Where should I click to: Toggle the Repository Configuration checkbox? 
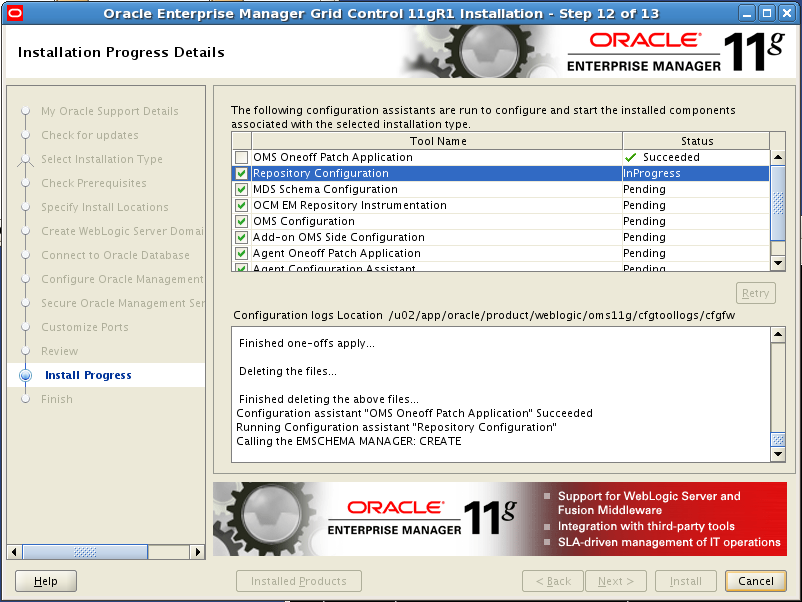click(x=241, y=173)
